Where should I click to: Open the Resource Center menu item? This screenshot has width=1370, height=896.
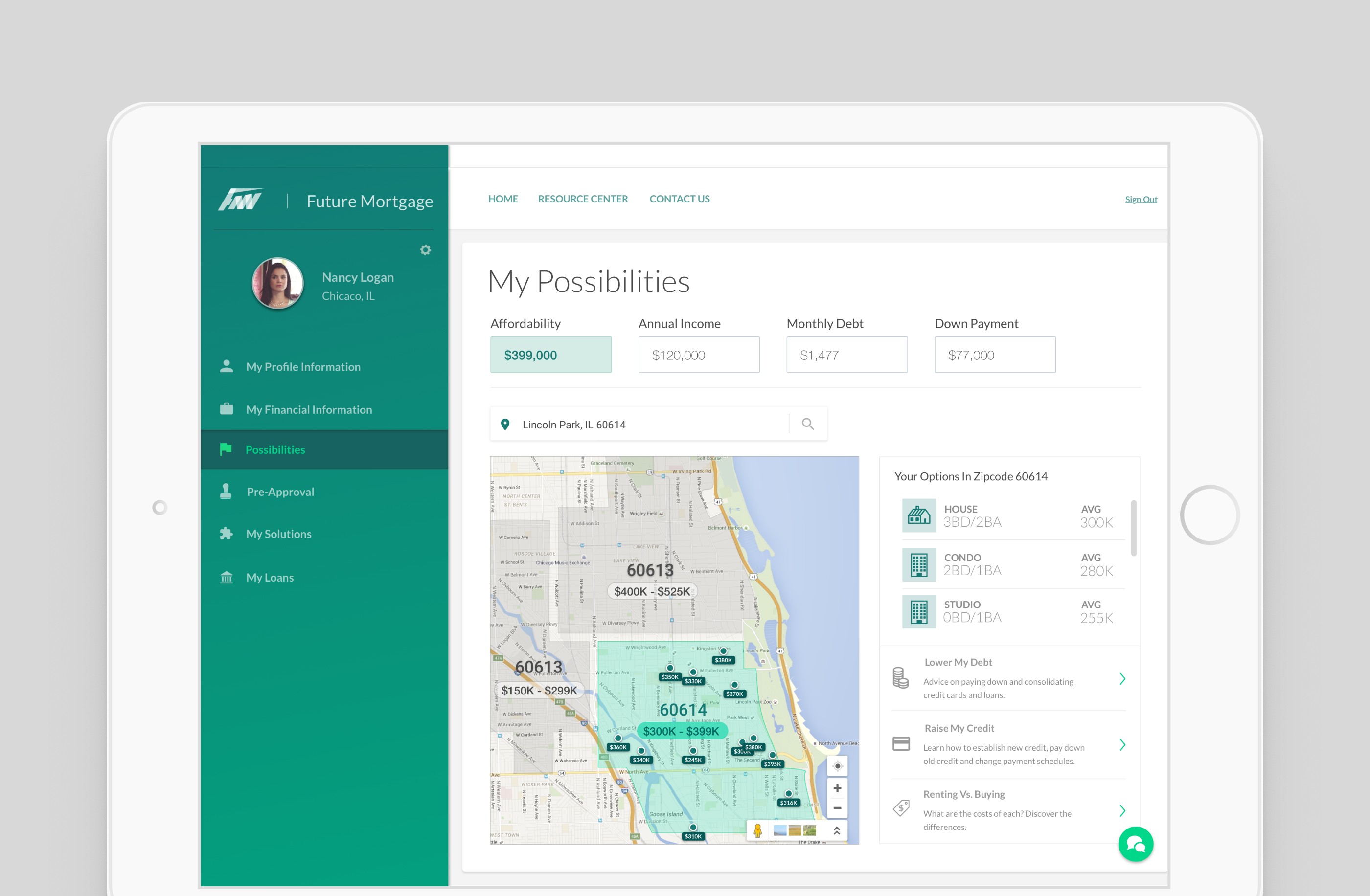(583, 199)
